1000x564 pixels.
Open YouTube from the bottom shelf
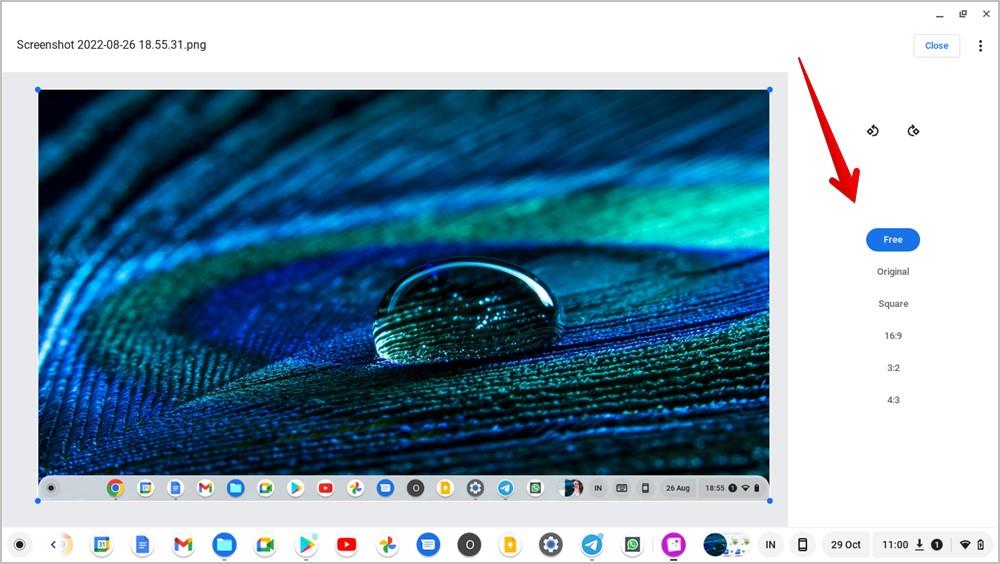[346, 545]
